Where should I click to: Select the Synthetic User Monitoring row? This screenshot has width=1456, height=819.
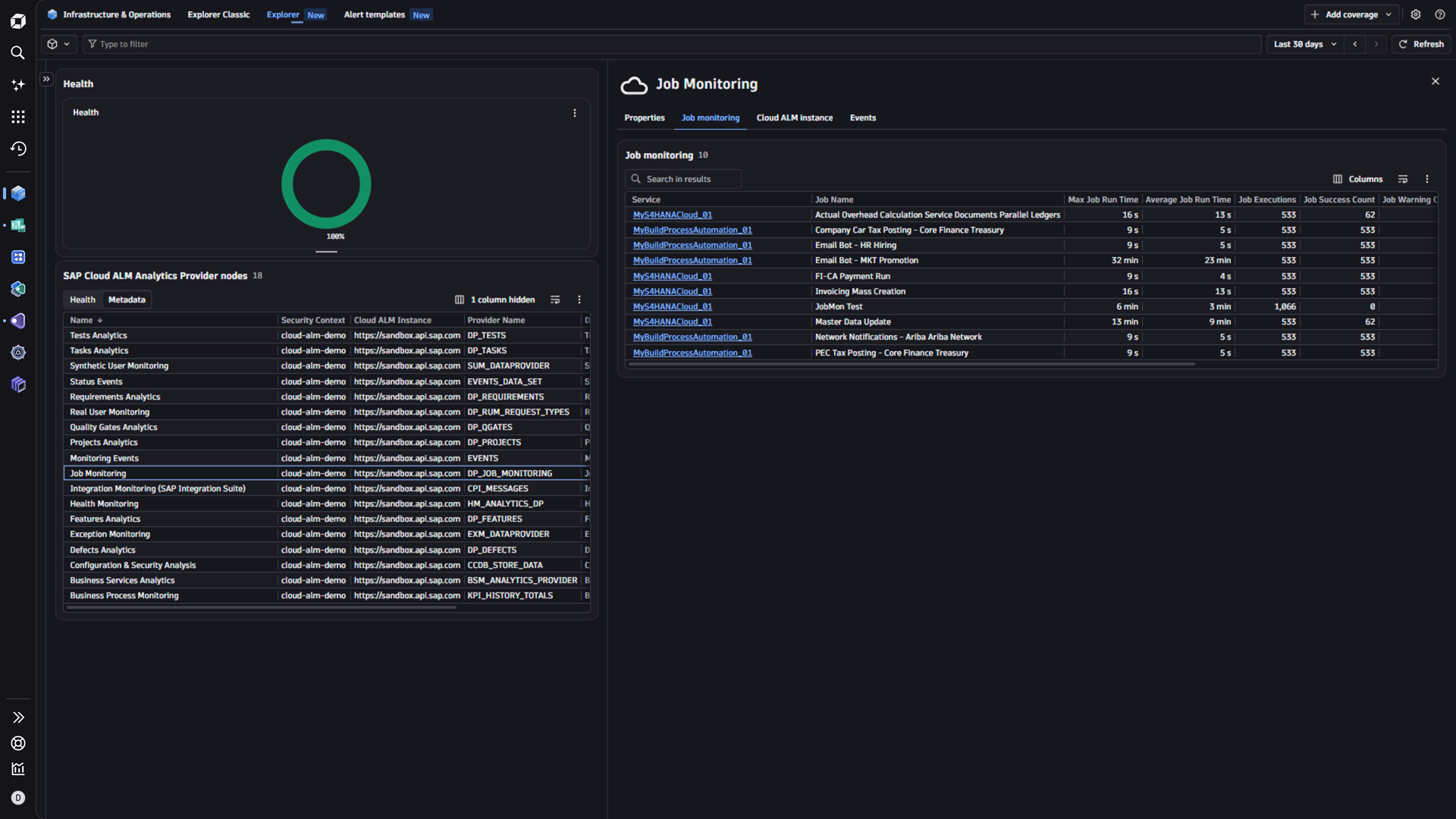click(326, 366)
